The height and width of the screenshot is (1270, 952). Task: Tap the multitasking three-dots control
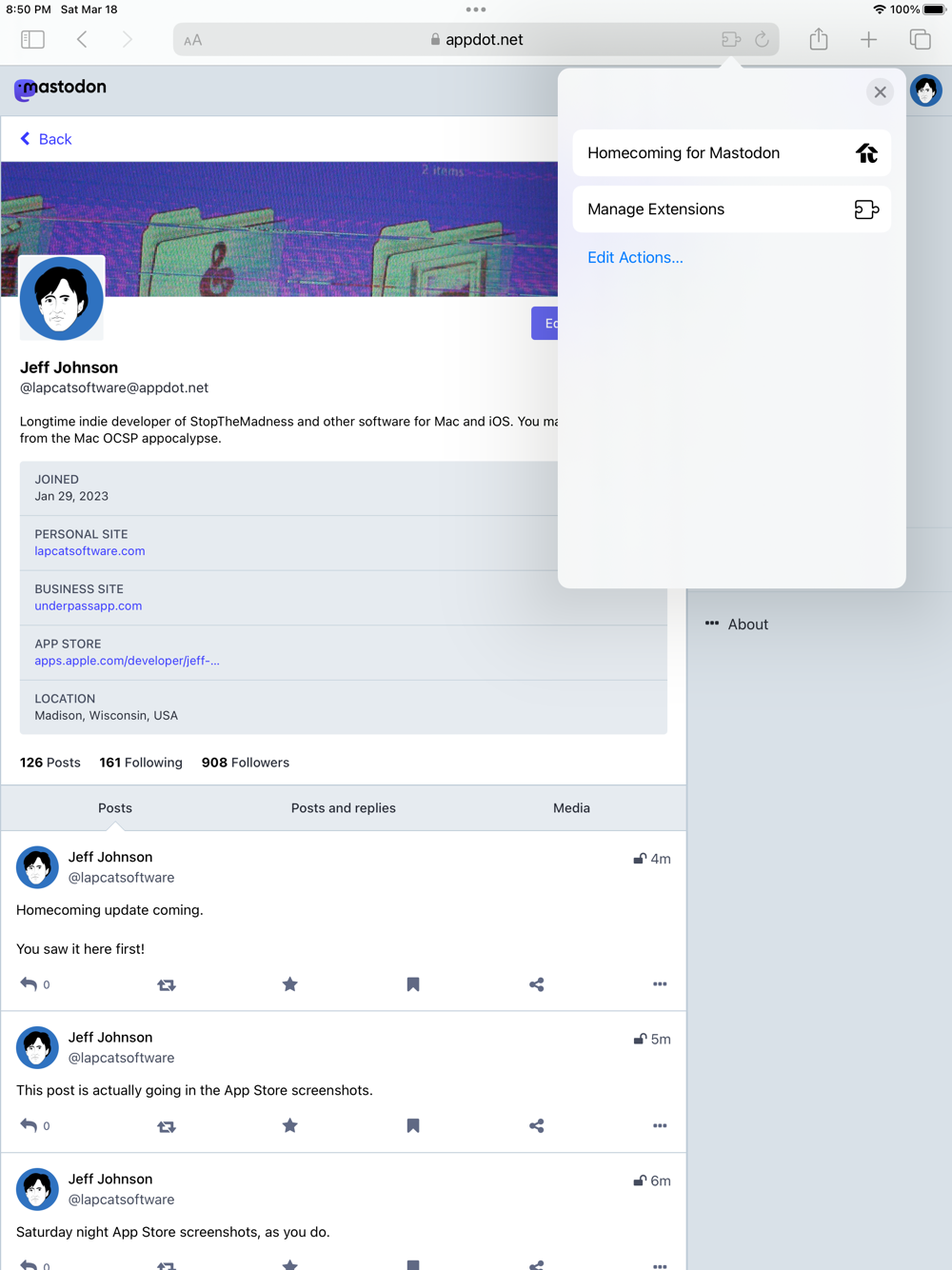[476, 10]
